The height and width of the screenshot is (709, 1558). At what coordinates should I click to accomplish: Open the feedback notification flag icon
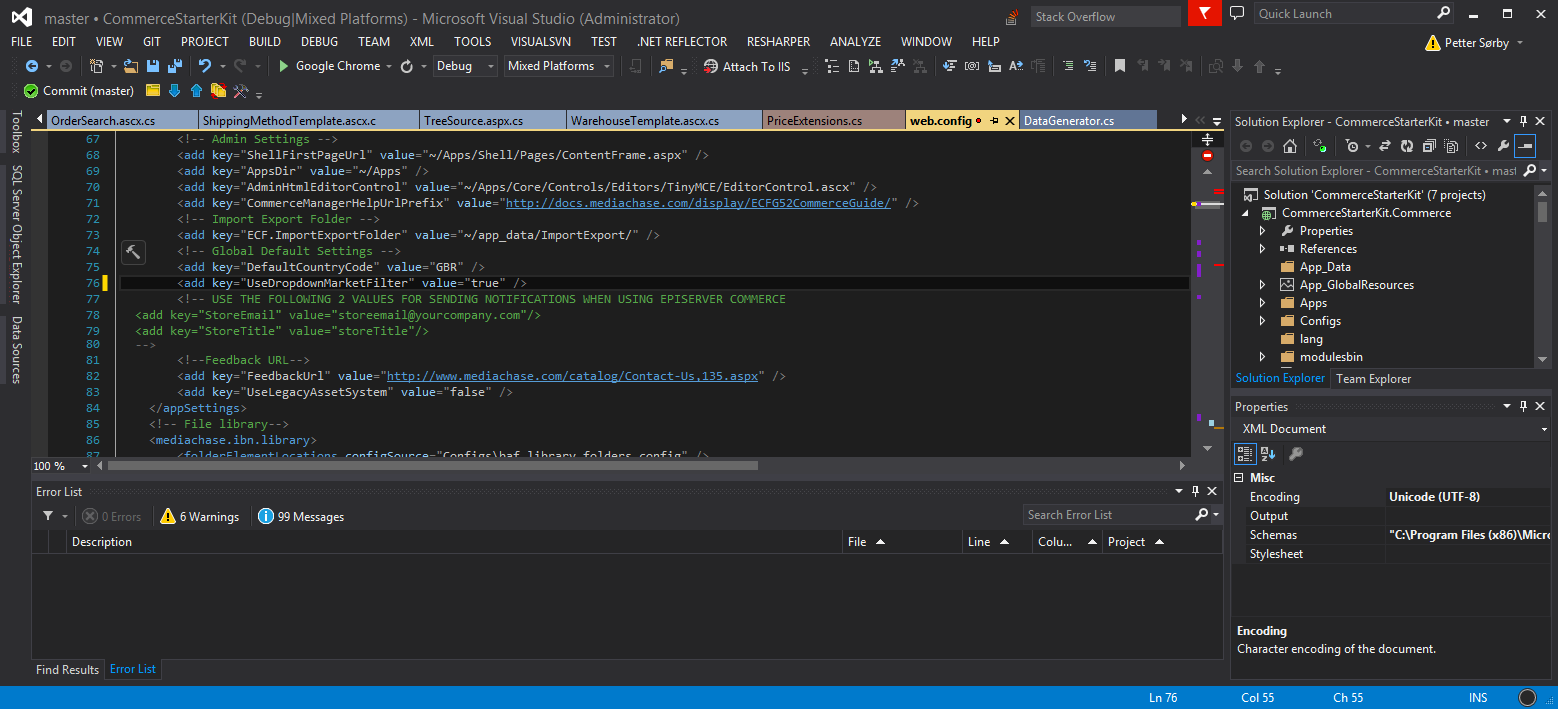point(1204,14)
